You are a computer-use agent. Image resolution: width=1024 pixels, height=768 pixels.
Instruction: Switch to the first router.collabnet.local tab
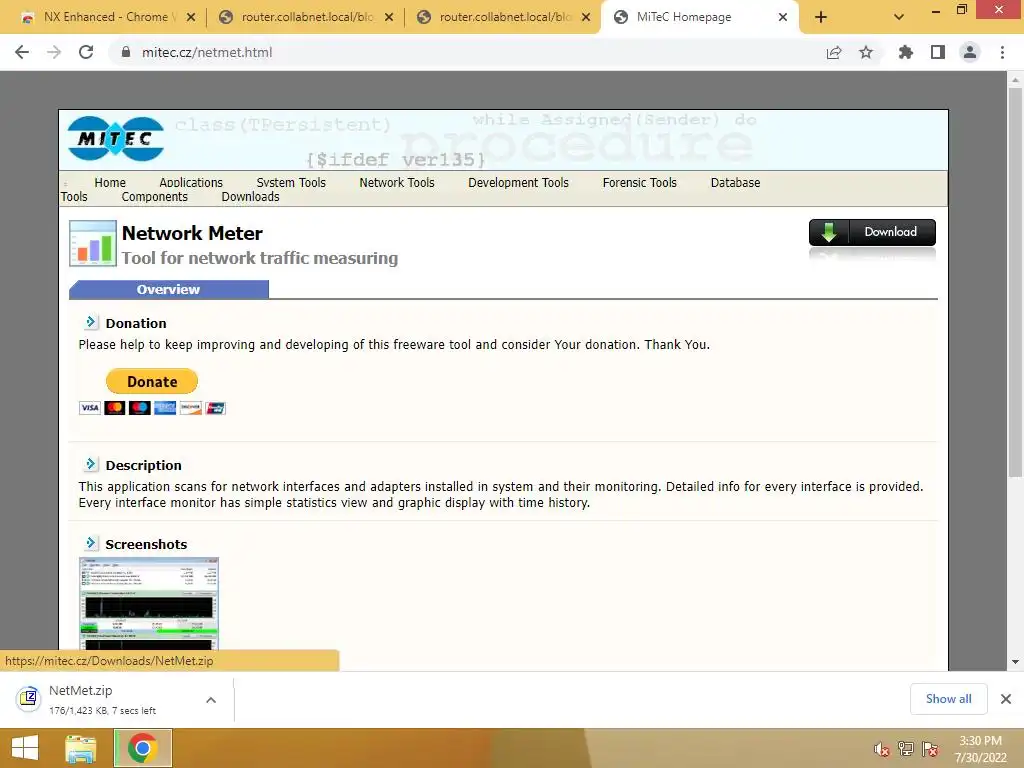point(306,17)
